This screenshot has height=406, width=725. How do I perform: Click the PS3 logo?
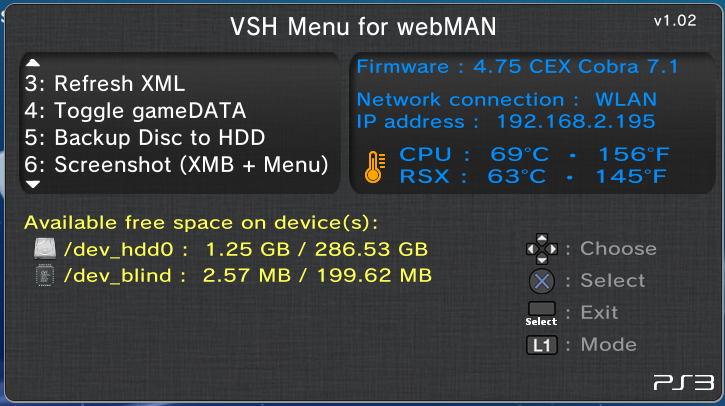684,382
